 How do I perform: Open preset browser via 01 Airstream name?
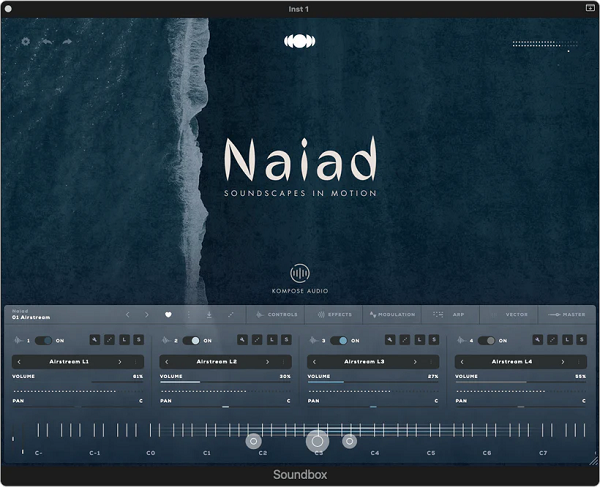coord(31,317)
